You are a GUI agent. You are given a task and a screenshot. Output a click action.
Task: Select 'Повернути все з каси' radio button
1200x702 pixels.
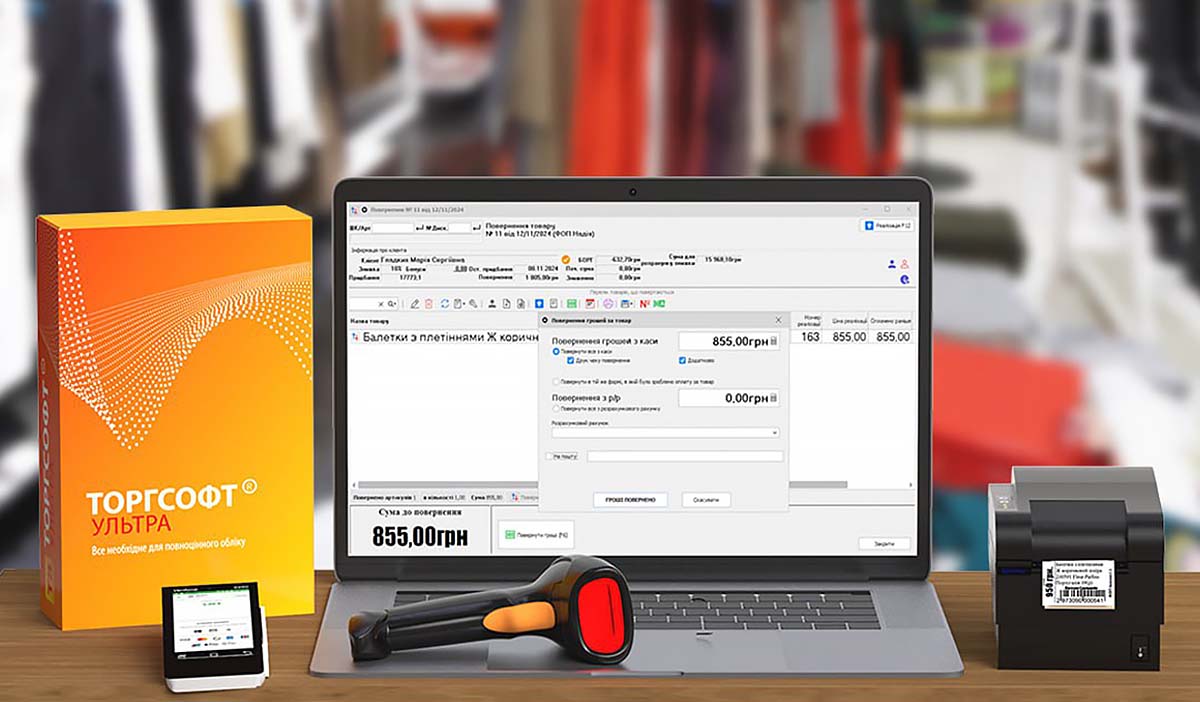556,352
